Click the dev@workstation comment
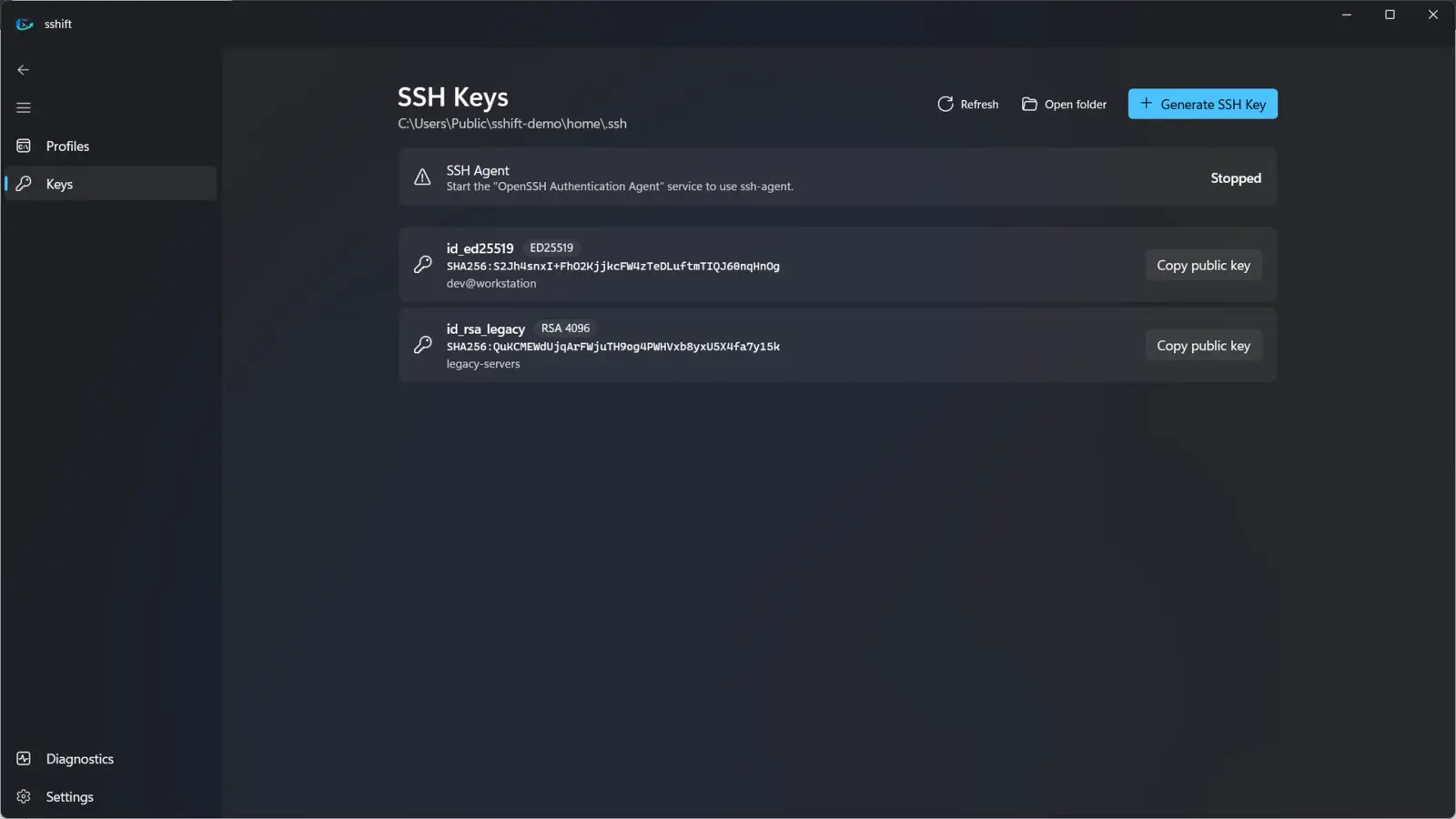The height and width of the screenshot is (819, 1456). (x=491, y=284)
